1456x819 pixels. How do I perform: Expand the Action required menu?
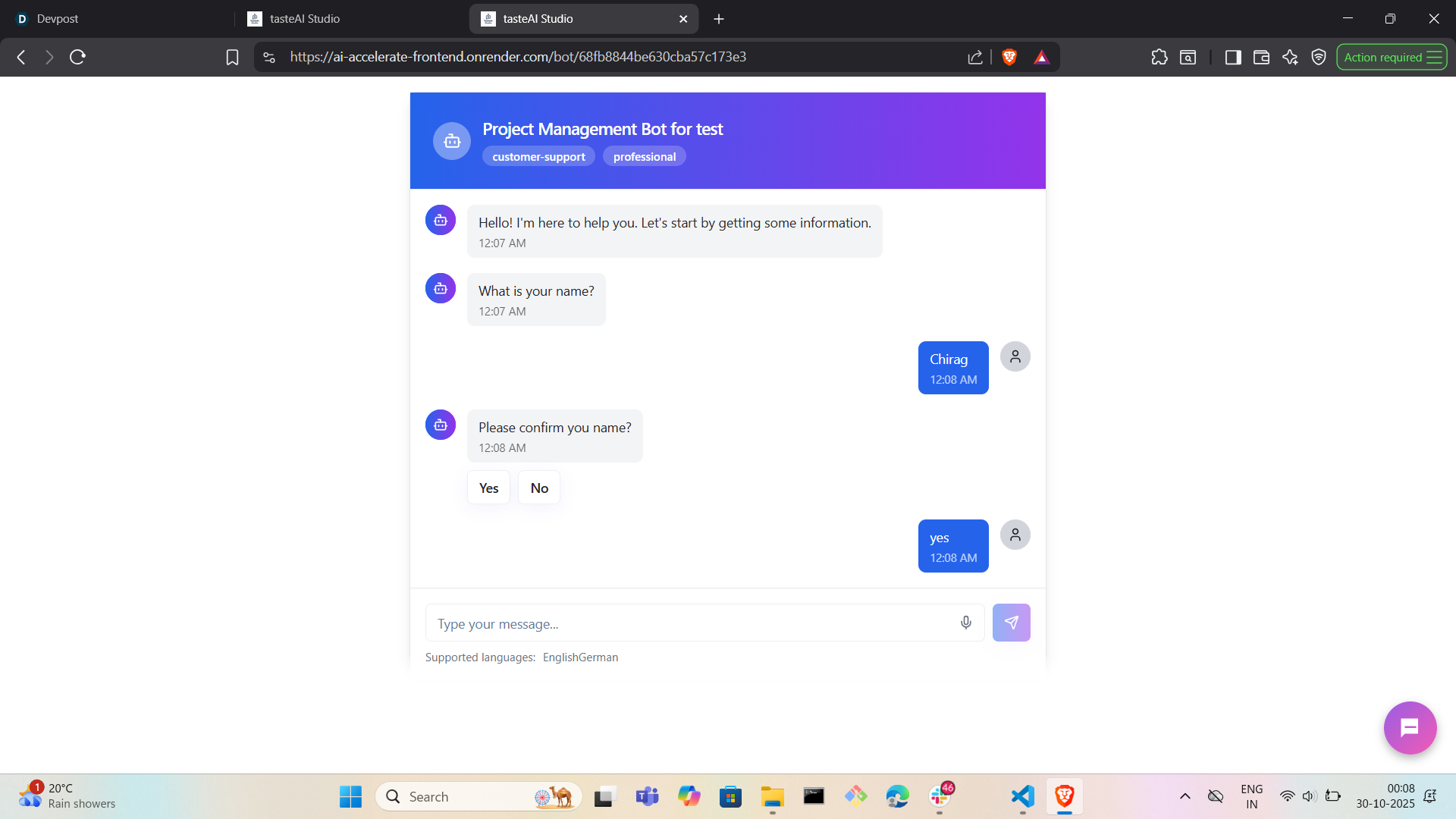coord(1392,57)
